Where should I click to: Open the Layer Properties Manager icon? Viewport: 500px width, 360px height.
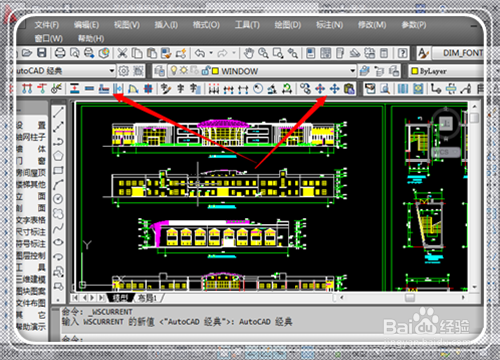click(160, 71)
